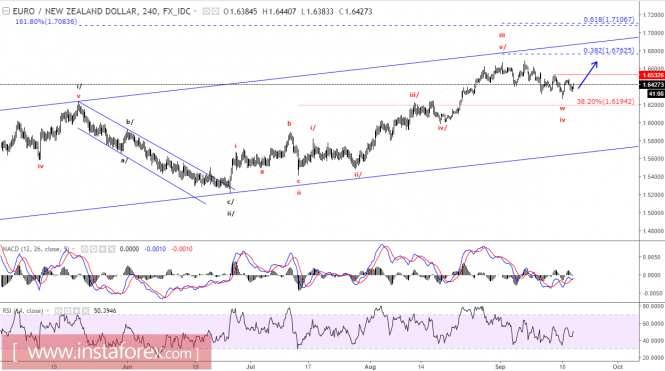
Task: Click low value L1.63833
Action: [x=318, y=11]
